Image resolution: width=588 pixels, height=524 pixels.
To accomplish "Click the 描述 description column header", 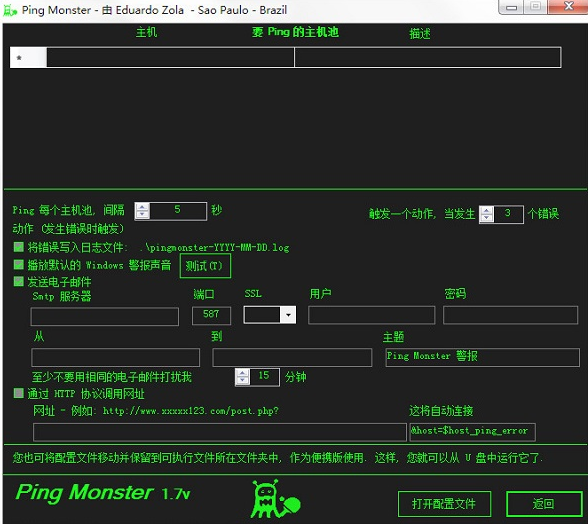I will 420,34.
